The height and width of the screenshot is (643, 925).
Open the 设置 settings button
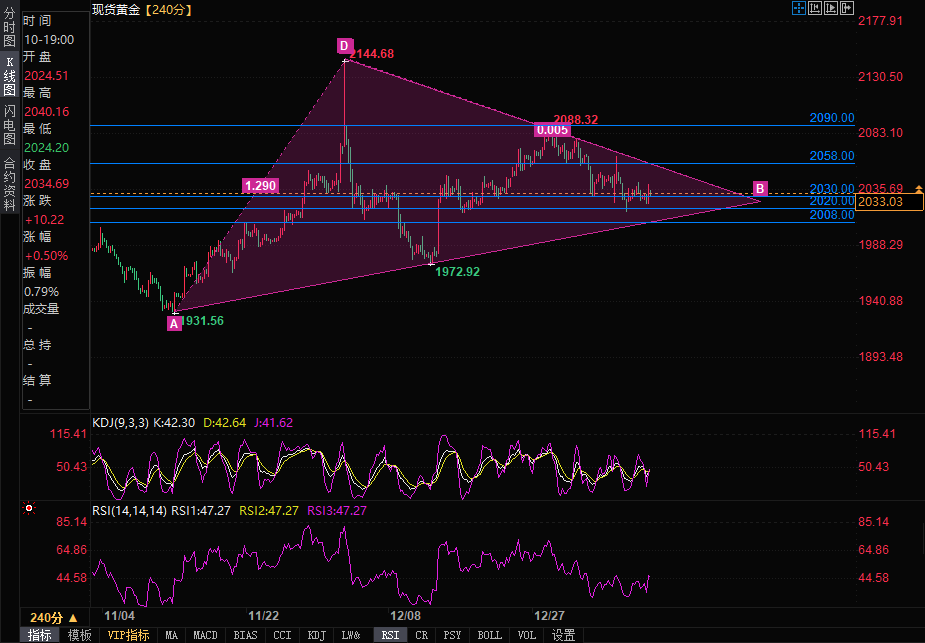(563, 635)
